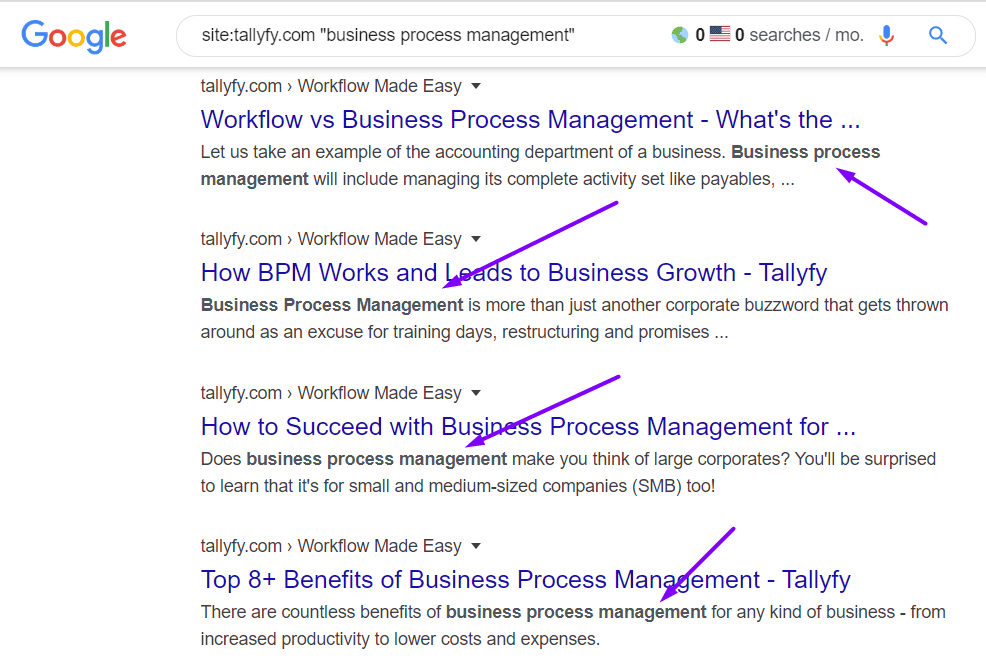Expand dropdown arrow beside second result URL

[x=476, y=239]
